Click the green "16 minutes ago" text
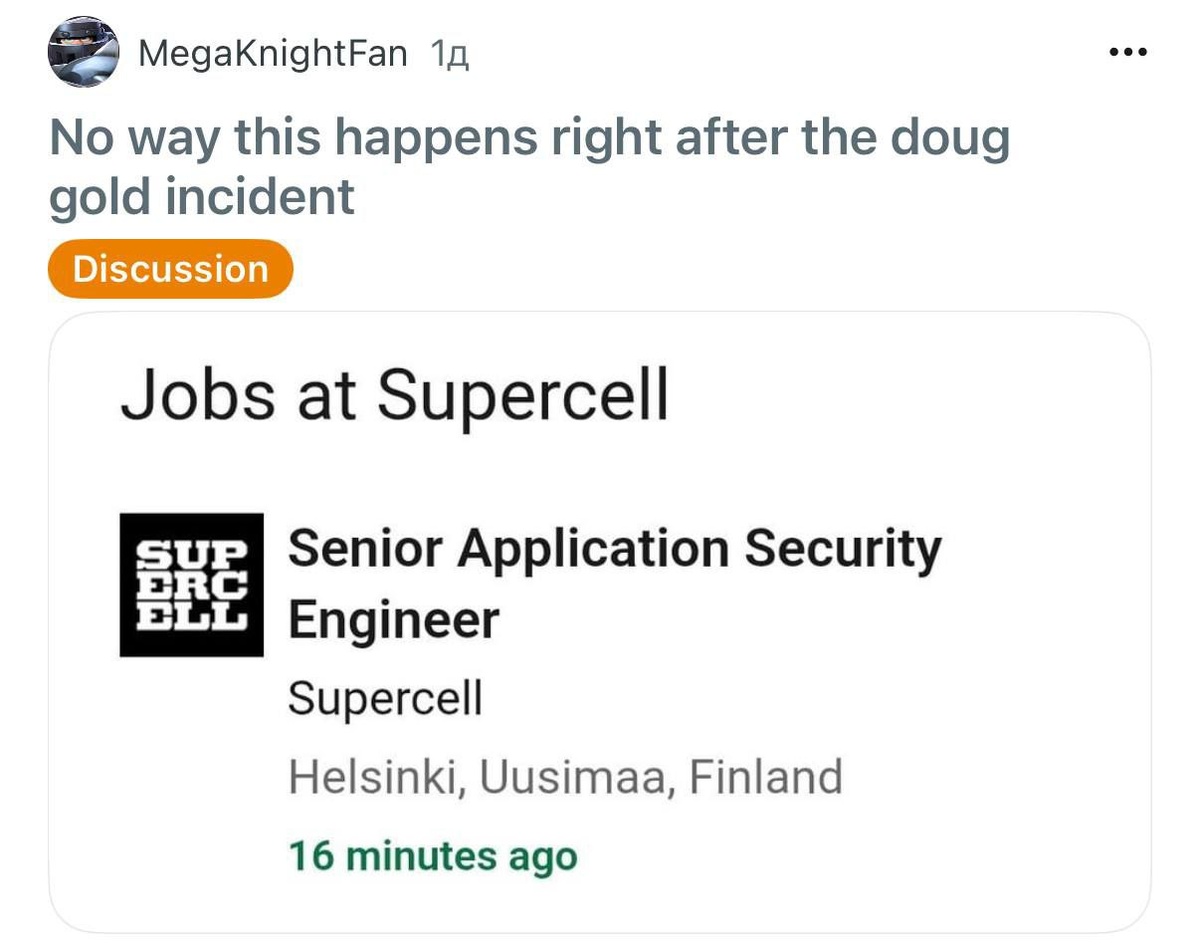Screen dimensions: 1200x946 [432, 856]
